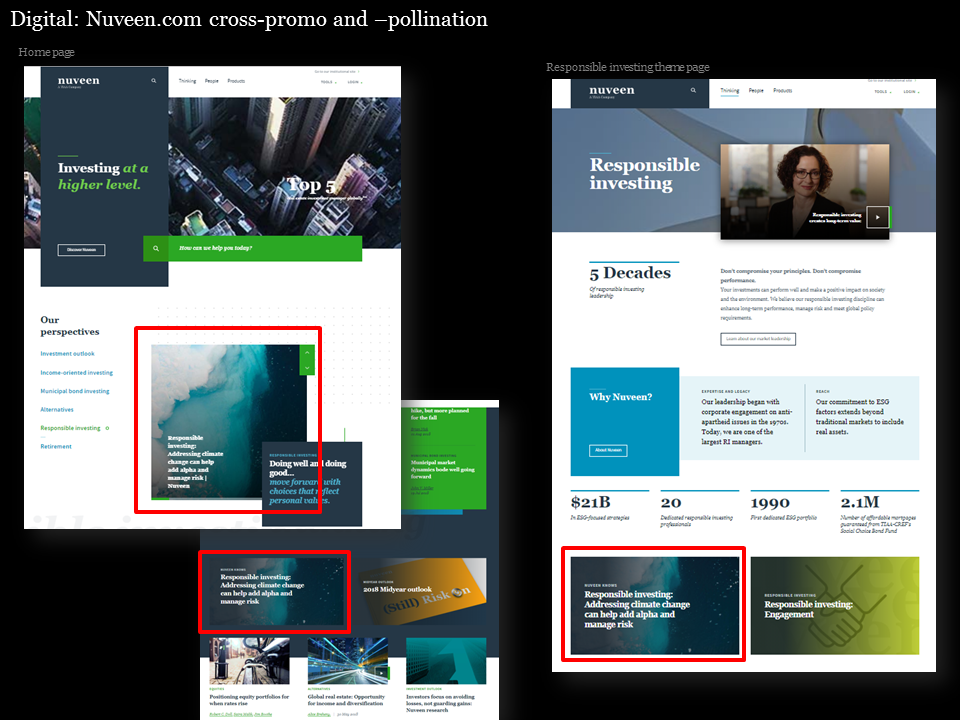
Task: Select Alternatives perspective link
Action: pyautogui.click(x=57, y=410)
